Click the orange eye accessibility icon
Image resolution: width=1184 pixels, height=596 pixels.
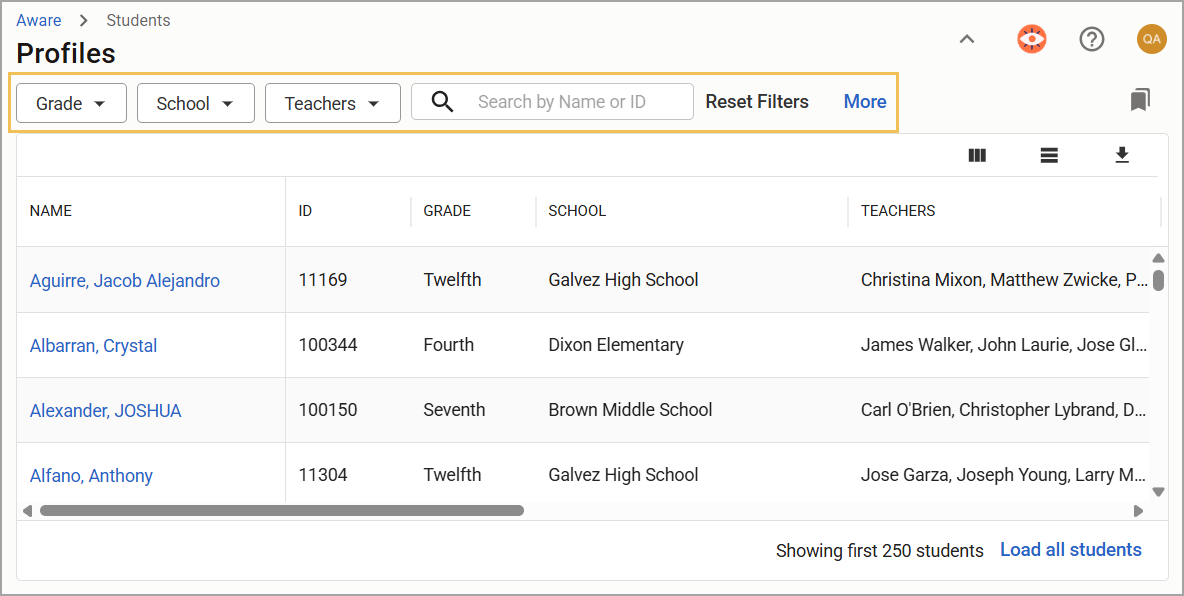point(1031,39)
